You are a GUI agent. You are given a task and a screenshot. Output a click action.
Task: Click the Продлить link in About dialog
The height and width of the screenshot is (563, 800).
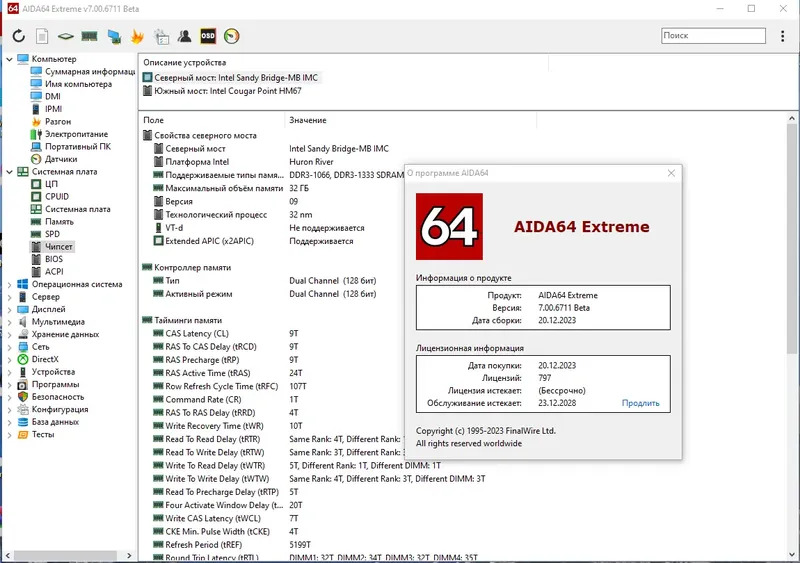click(x=640, y=403)
